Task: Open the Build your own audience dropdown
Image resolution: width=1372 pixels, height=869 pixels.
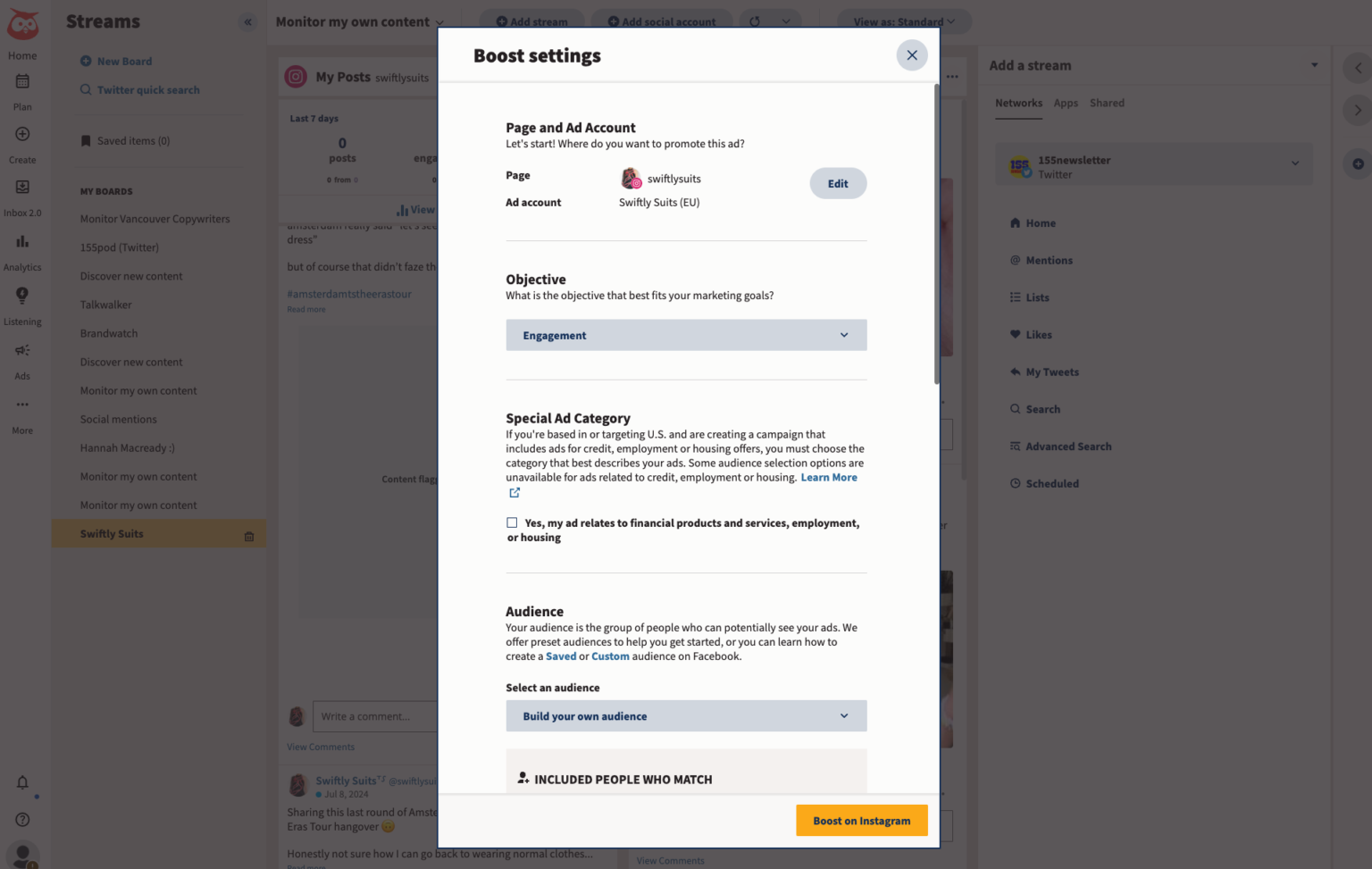Action: tap(686, 715)
